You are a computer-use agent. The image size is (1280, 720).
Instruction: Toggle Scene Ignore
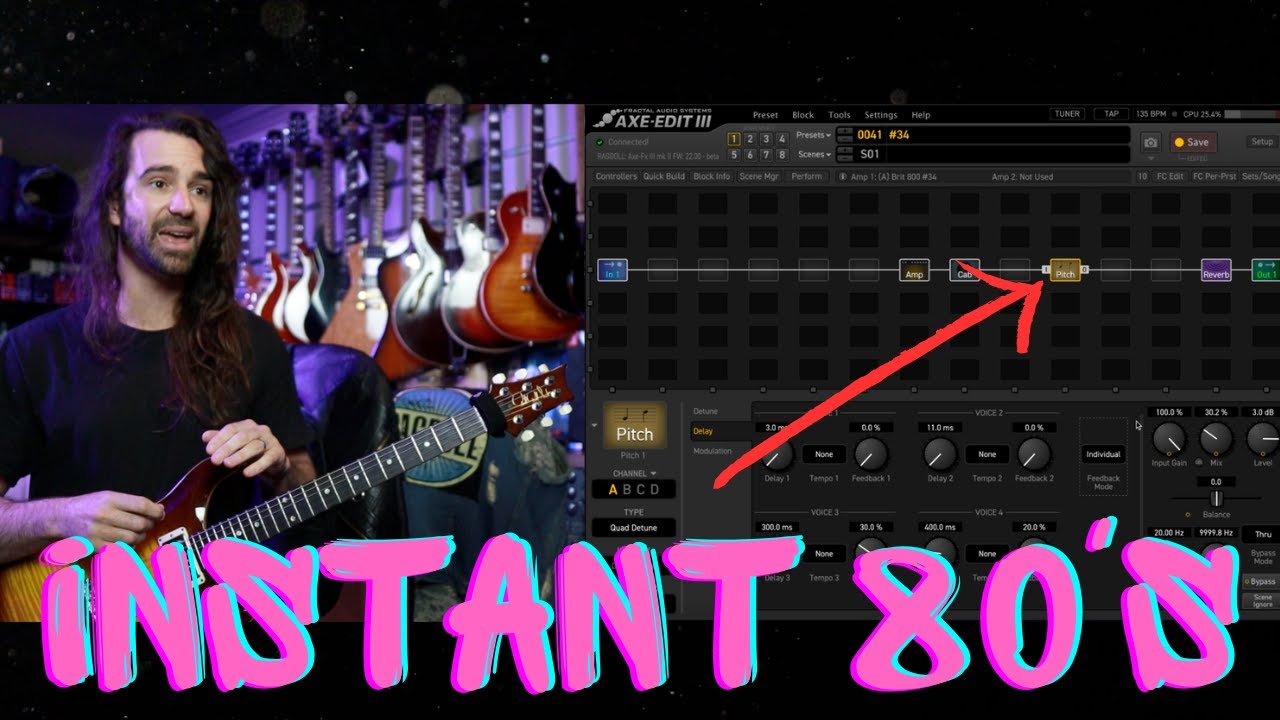point(1263,600)
